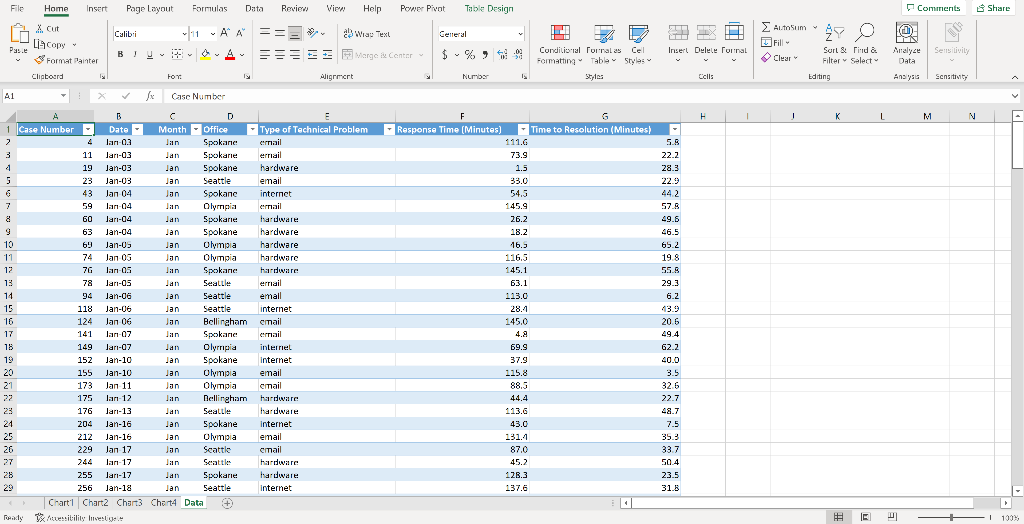Select Top Align

264,33
